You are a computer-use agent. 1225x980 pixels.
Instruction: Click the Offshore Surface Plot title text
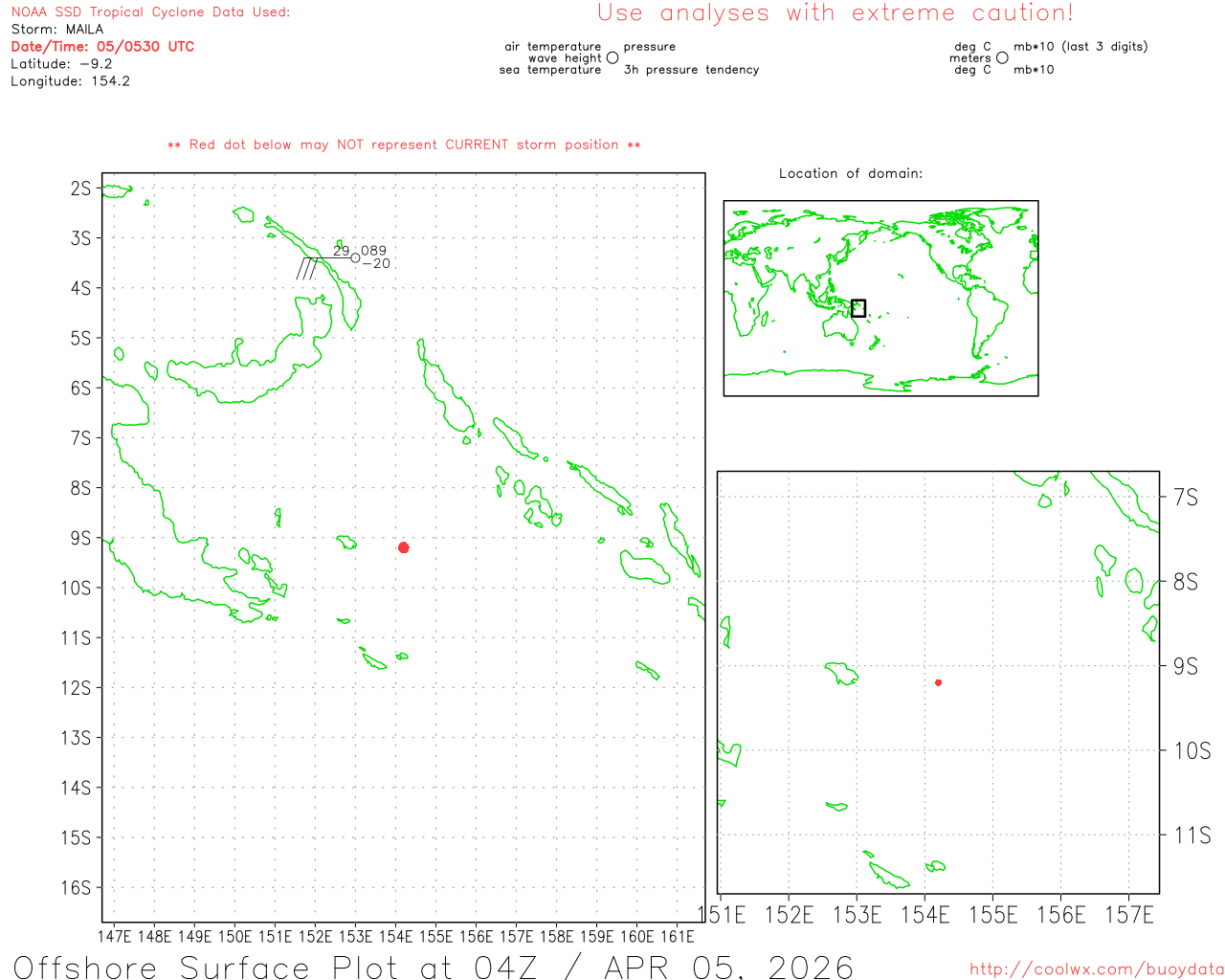click(x=433, y=967)
